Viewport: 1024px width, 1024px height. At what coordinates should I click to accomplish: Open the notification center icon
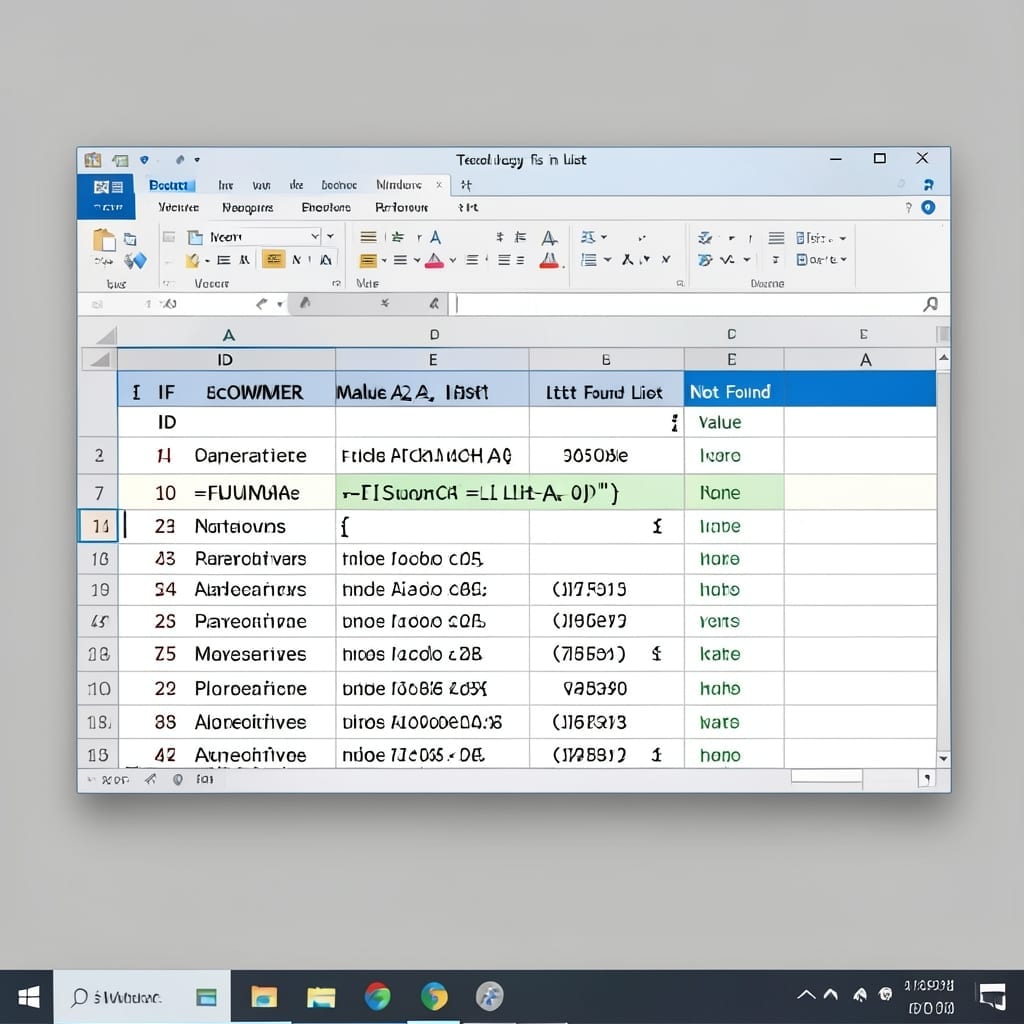tap(993, 997)
